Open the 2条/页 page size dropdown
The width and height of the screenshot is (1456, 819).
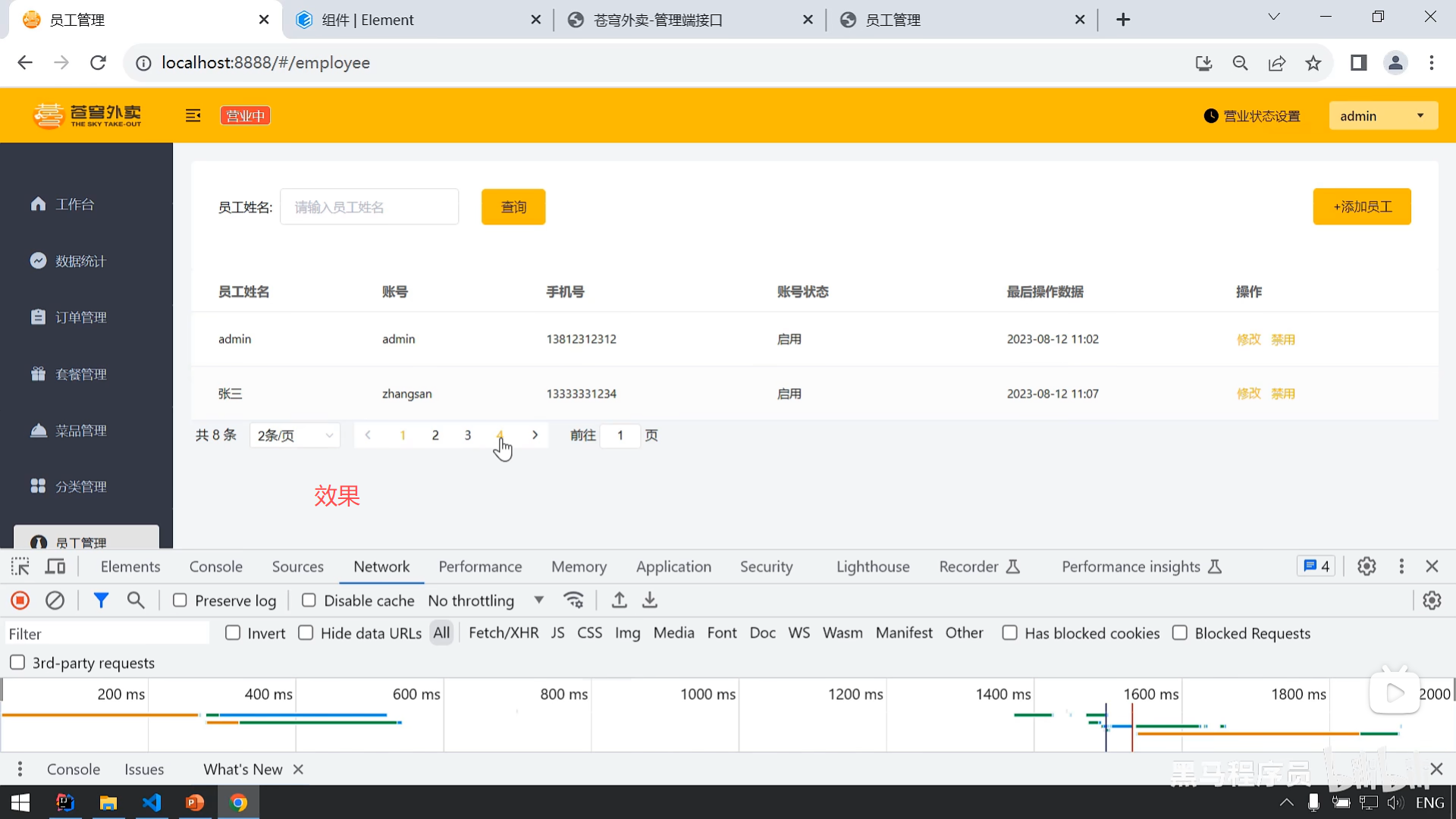(295, 435)
